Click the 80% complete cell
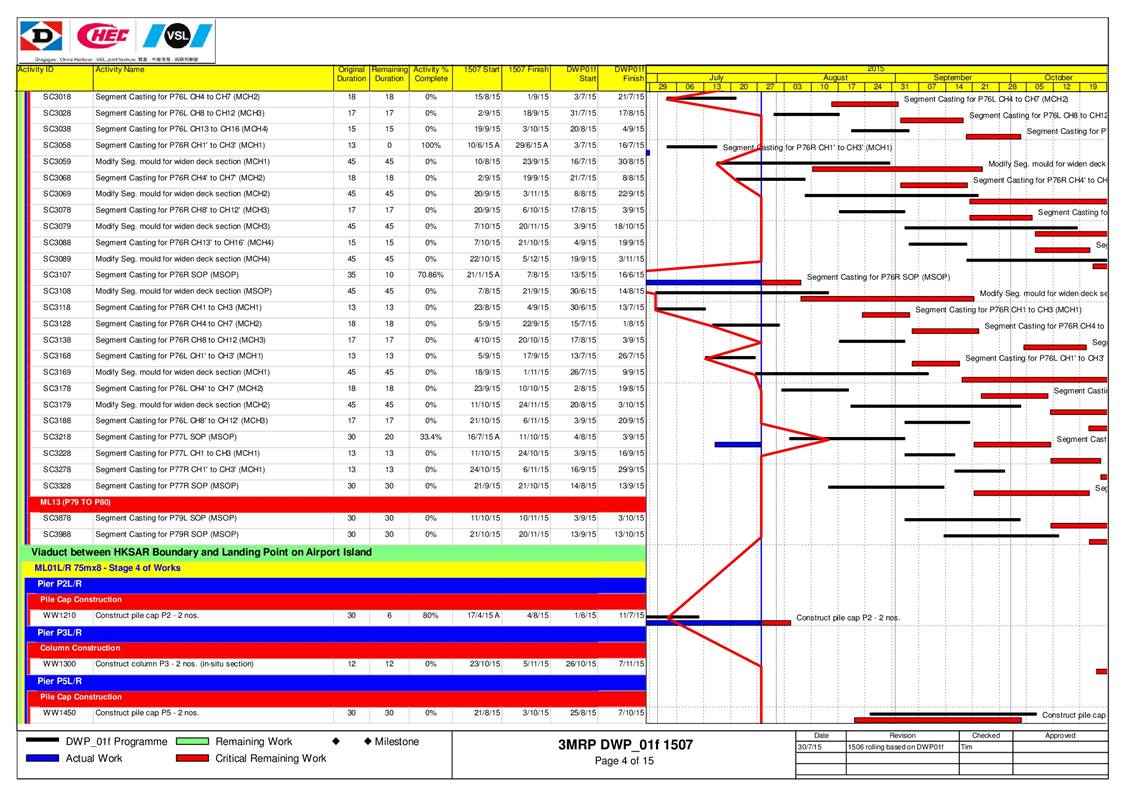The height and width of the screenshot is (793, 1123). coord(430,615)
